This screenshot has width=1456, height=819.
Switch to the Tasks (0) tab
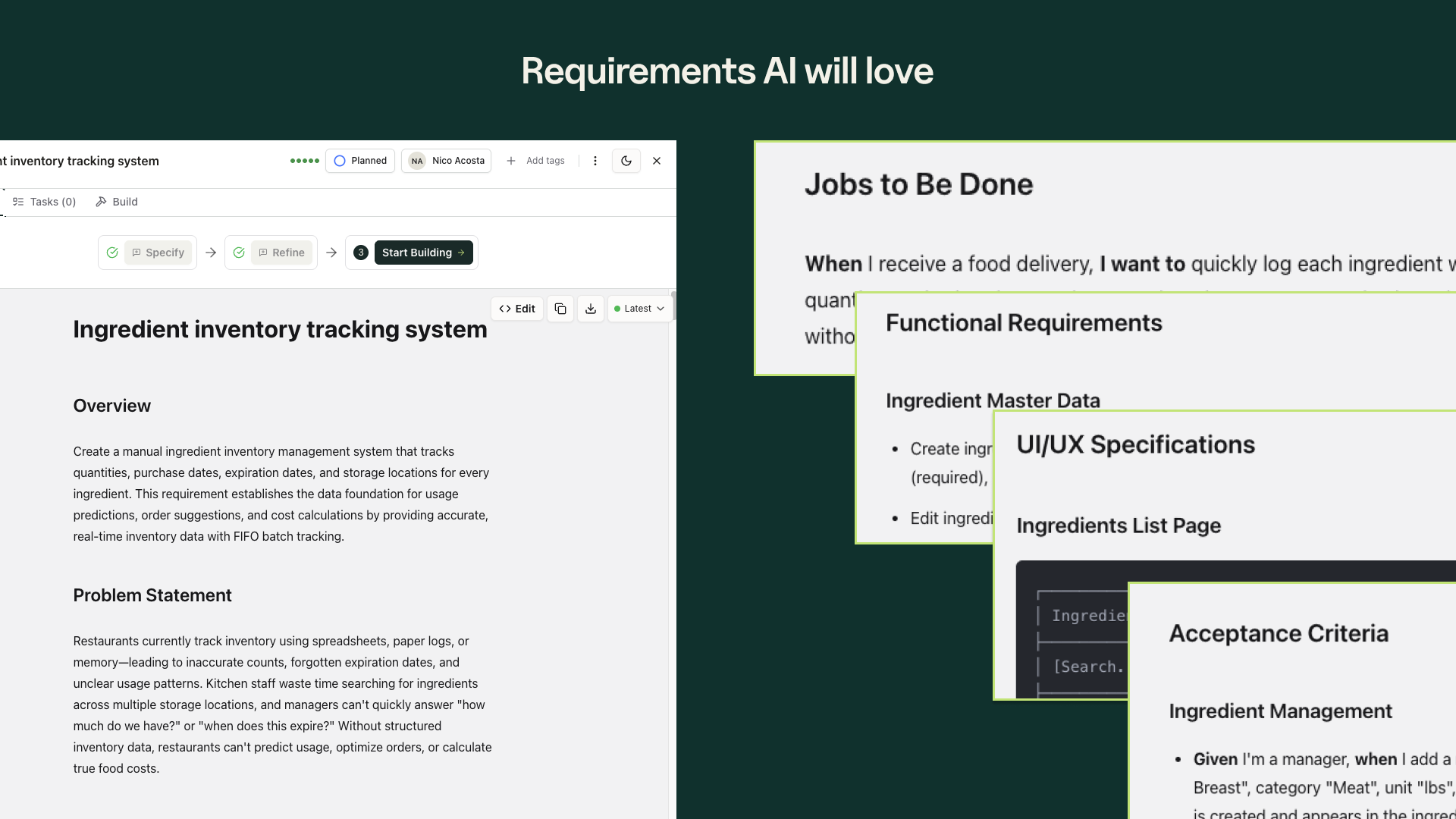pyautogui.click(x=45, y=202)
